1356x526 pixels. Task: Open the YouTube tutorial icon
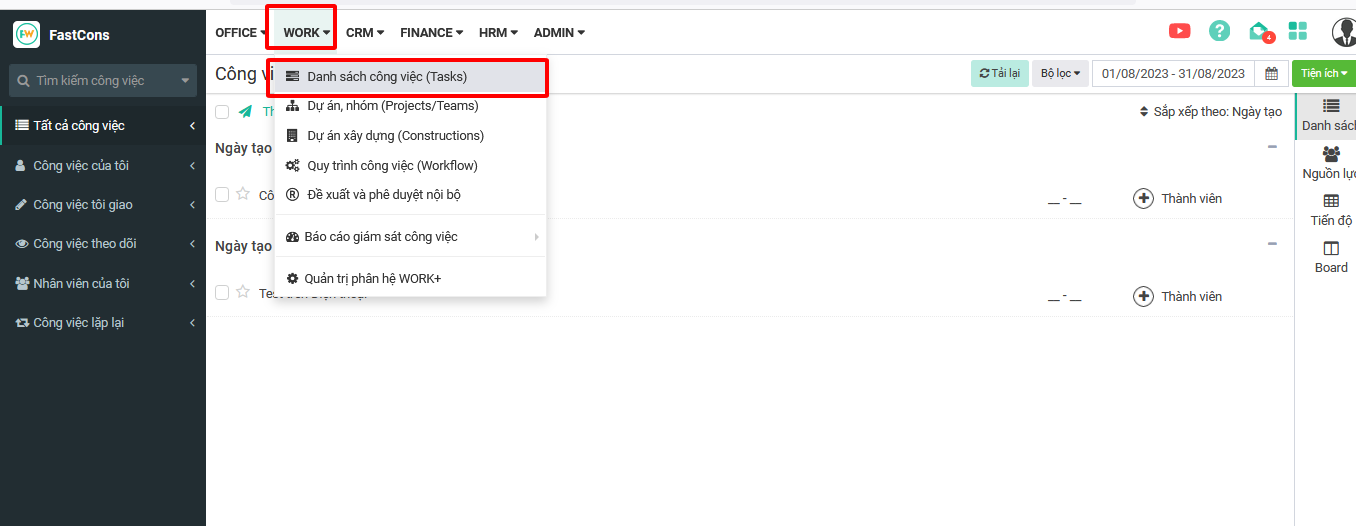point(1179,31)
